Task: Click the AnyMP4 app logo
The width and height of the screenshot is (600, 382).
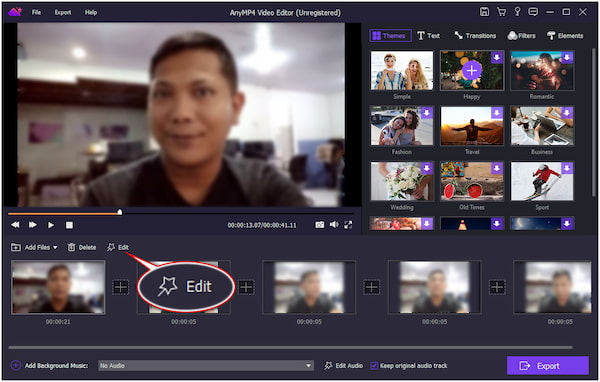Action: pos(15,12)
